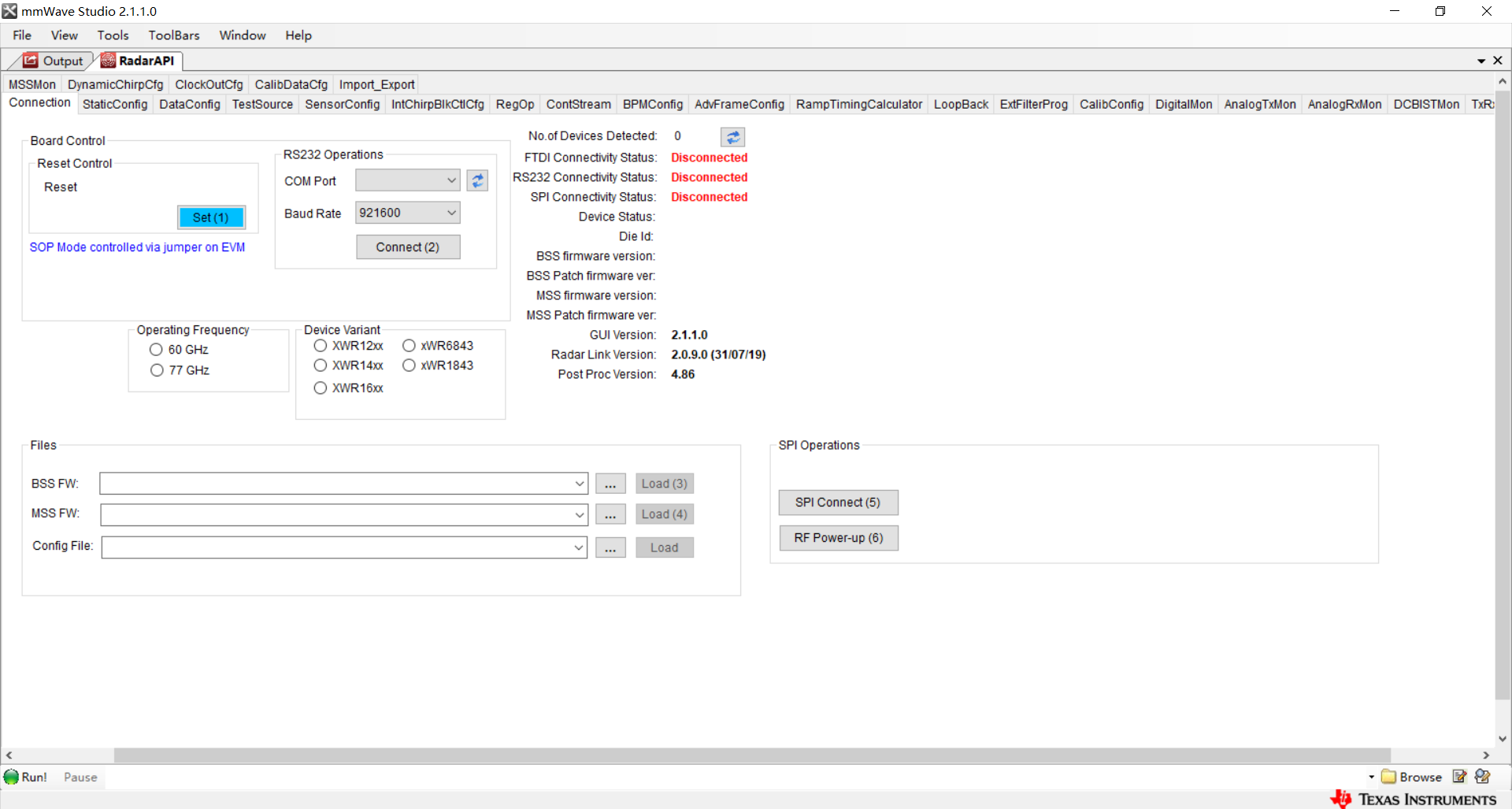Click the mmWave Studio title bar icon

pyautogui.click(x=9, y=11)
